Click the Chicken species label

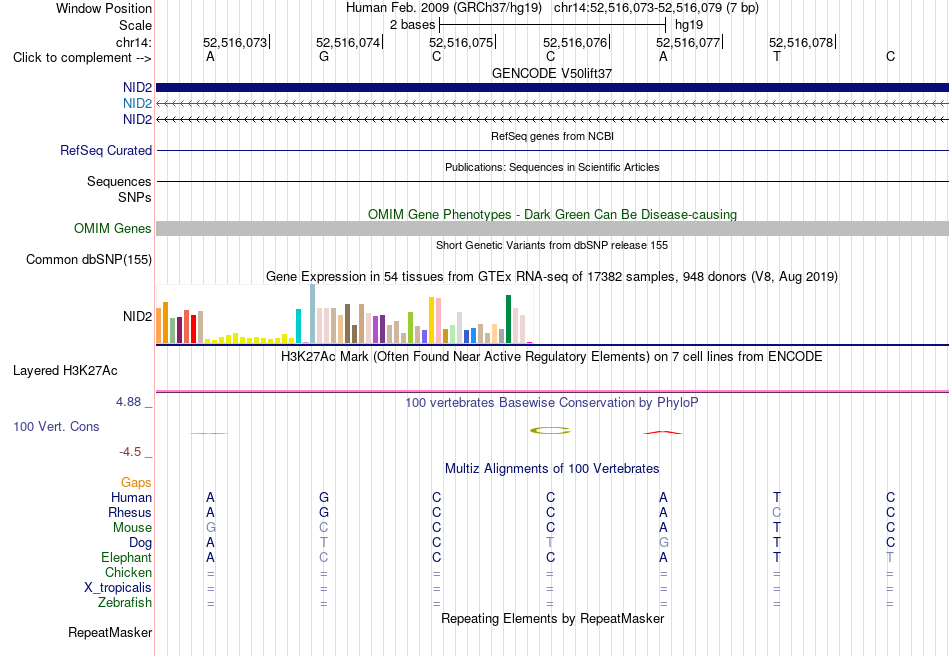tap(128, 572)
